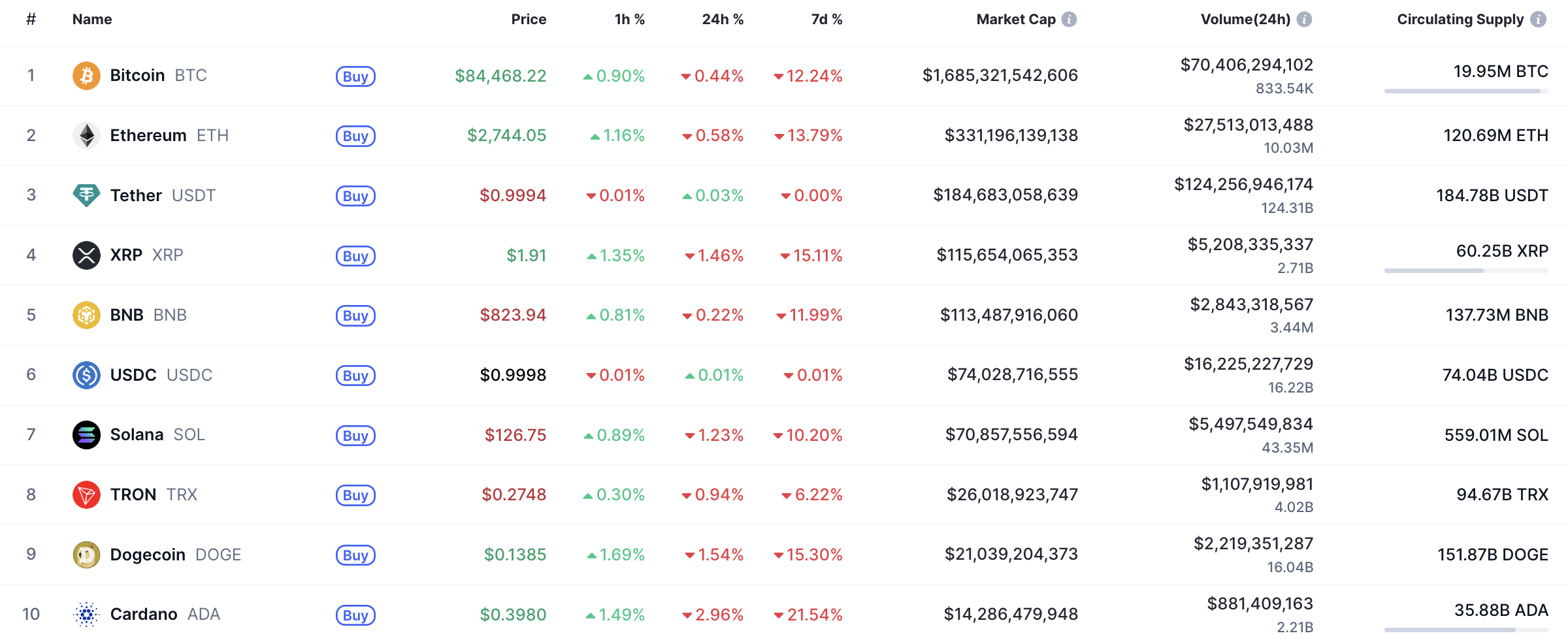Screen dimensions: 1568x644
Task: Open the Ethereum name link
Action: 148,136
